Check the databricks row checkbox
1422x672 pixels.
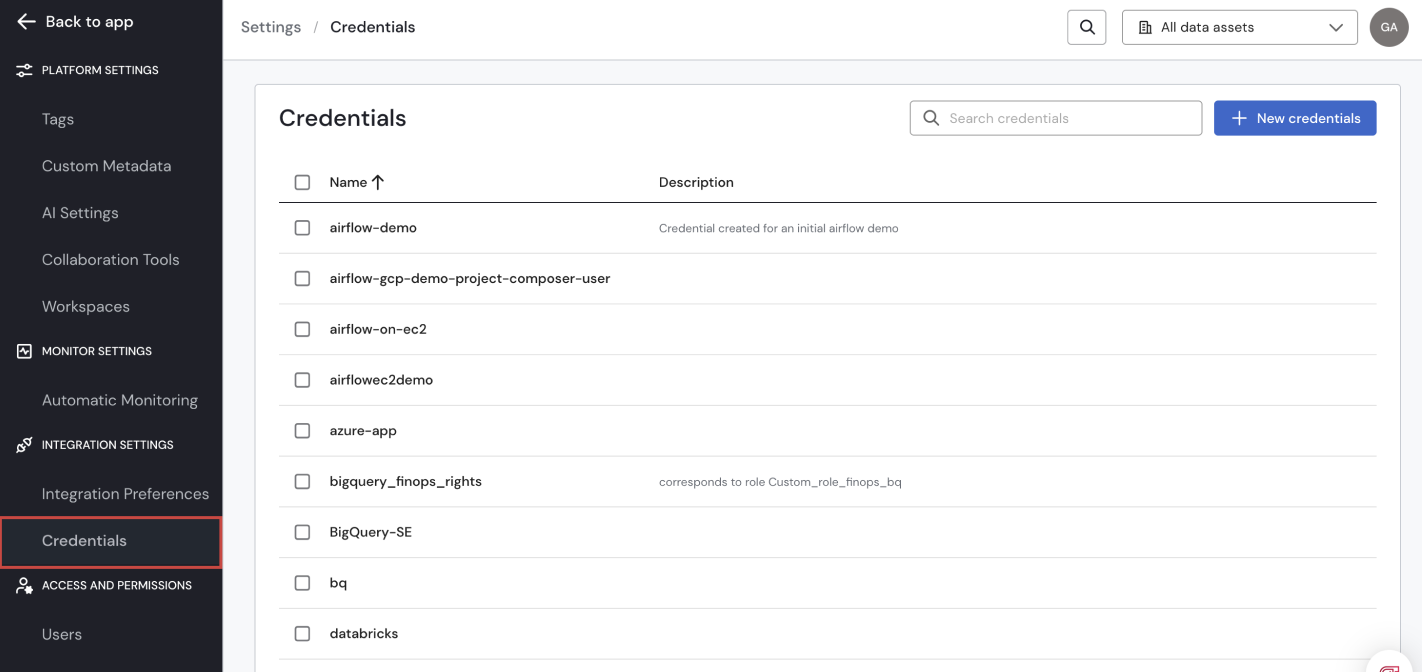coord(302,634)
